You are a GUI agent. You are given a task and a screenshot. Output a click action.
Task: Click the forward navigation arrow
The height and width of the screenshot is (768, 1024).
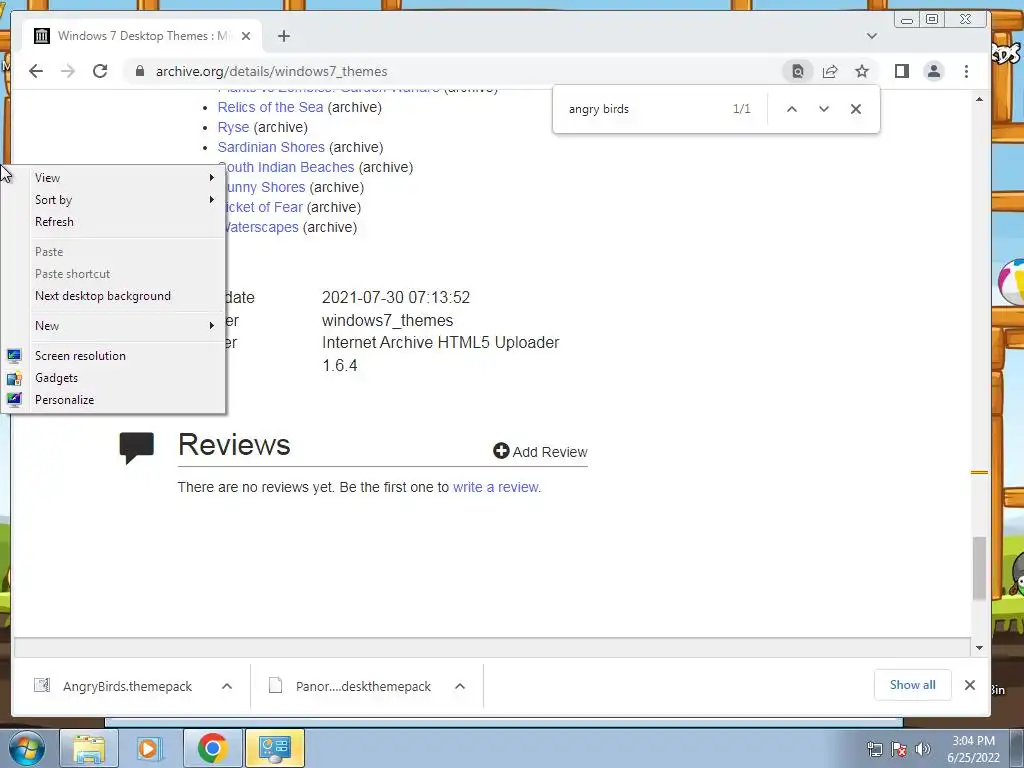point(68,71)
